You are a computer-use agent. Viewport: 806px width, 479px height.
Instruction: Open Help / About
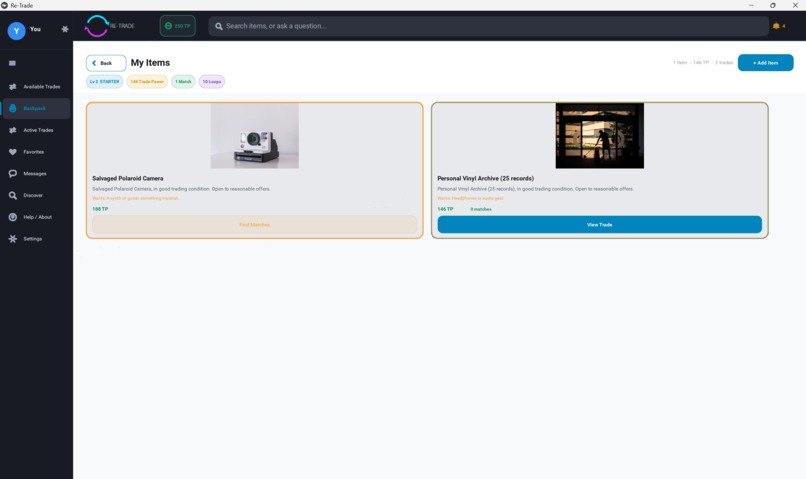[36, 217]
